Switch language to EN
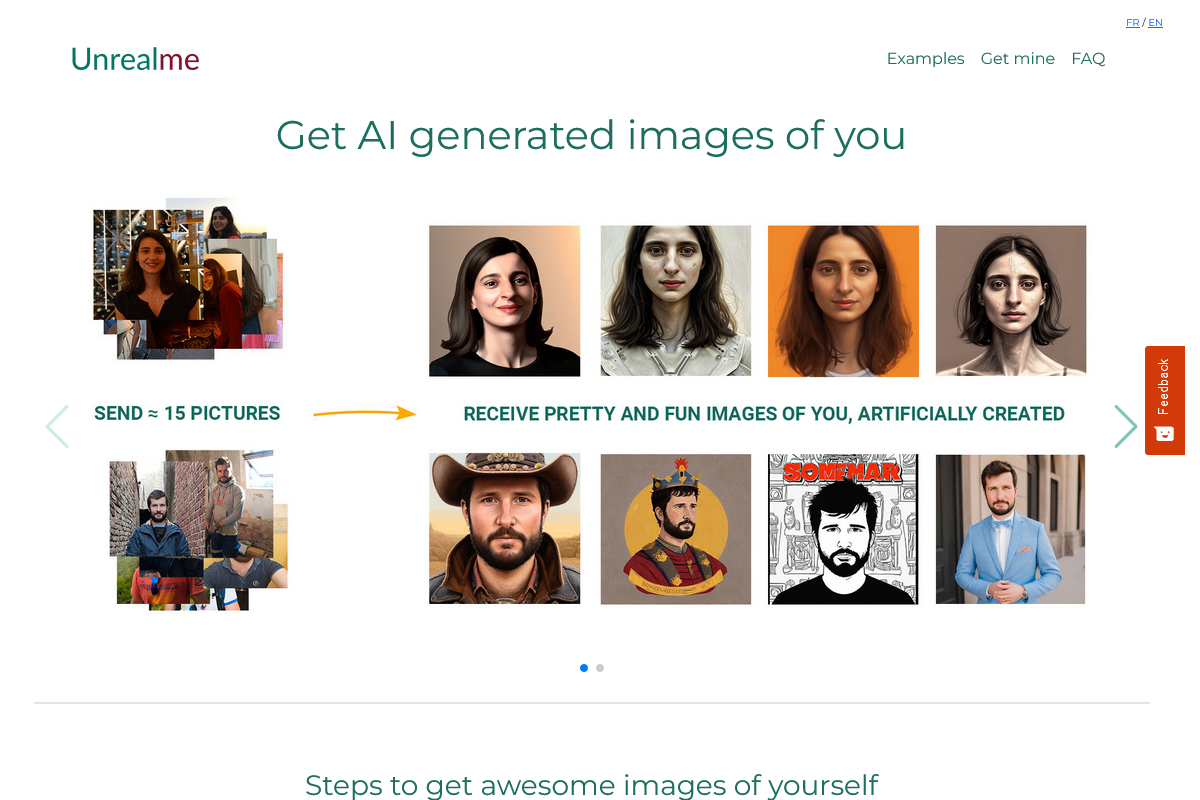This screenshot has width=1200, height=800. click(x=1155, y=23)
